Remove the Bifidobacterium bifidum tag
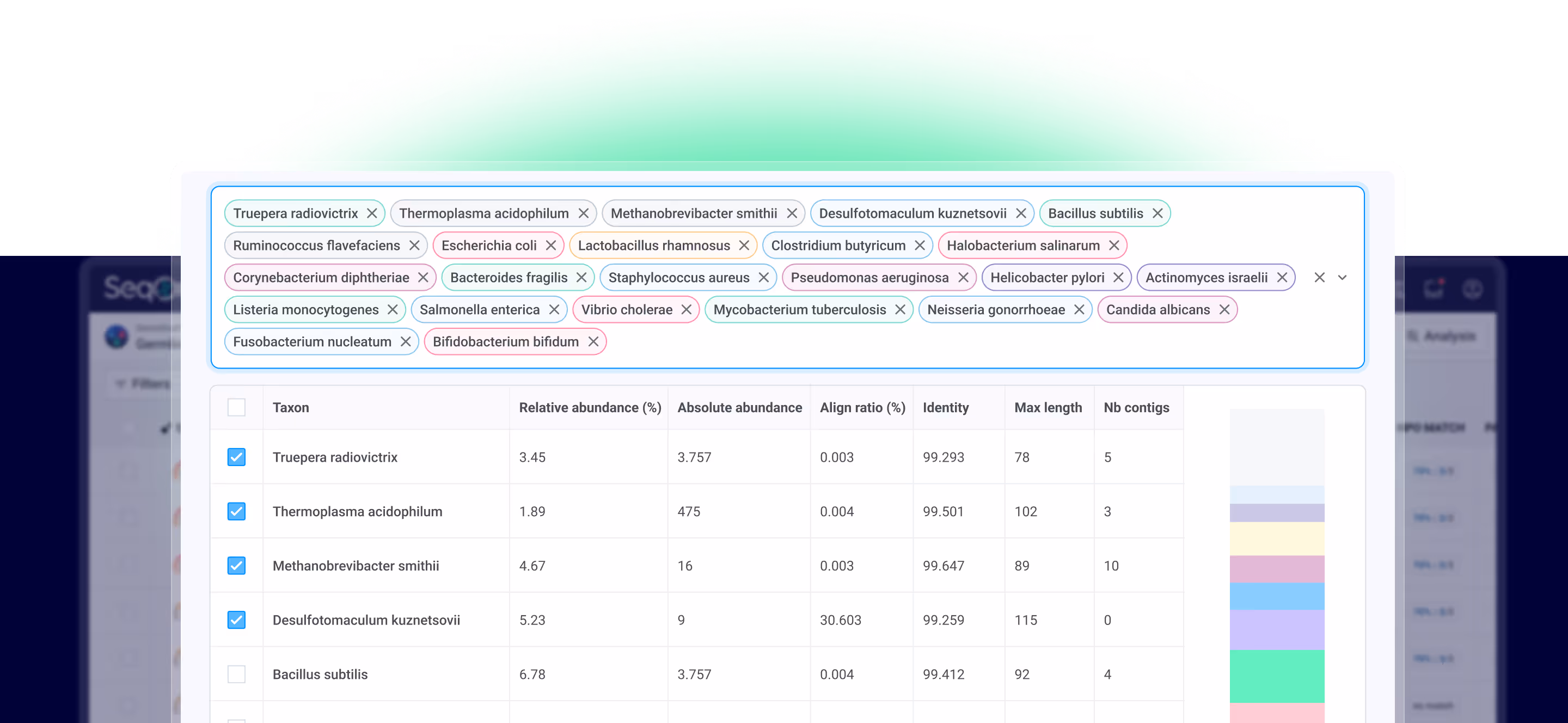This screenshot has width=1568, height=723. (x=593, y=342)
